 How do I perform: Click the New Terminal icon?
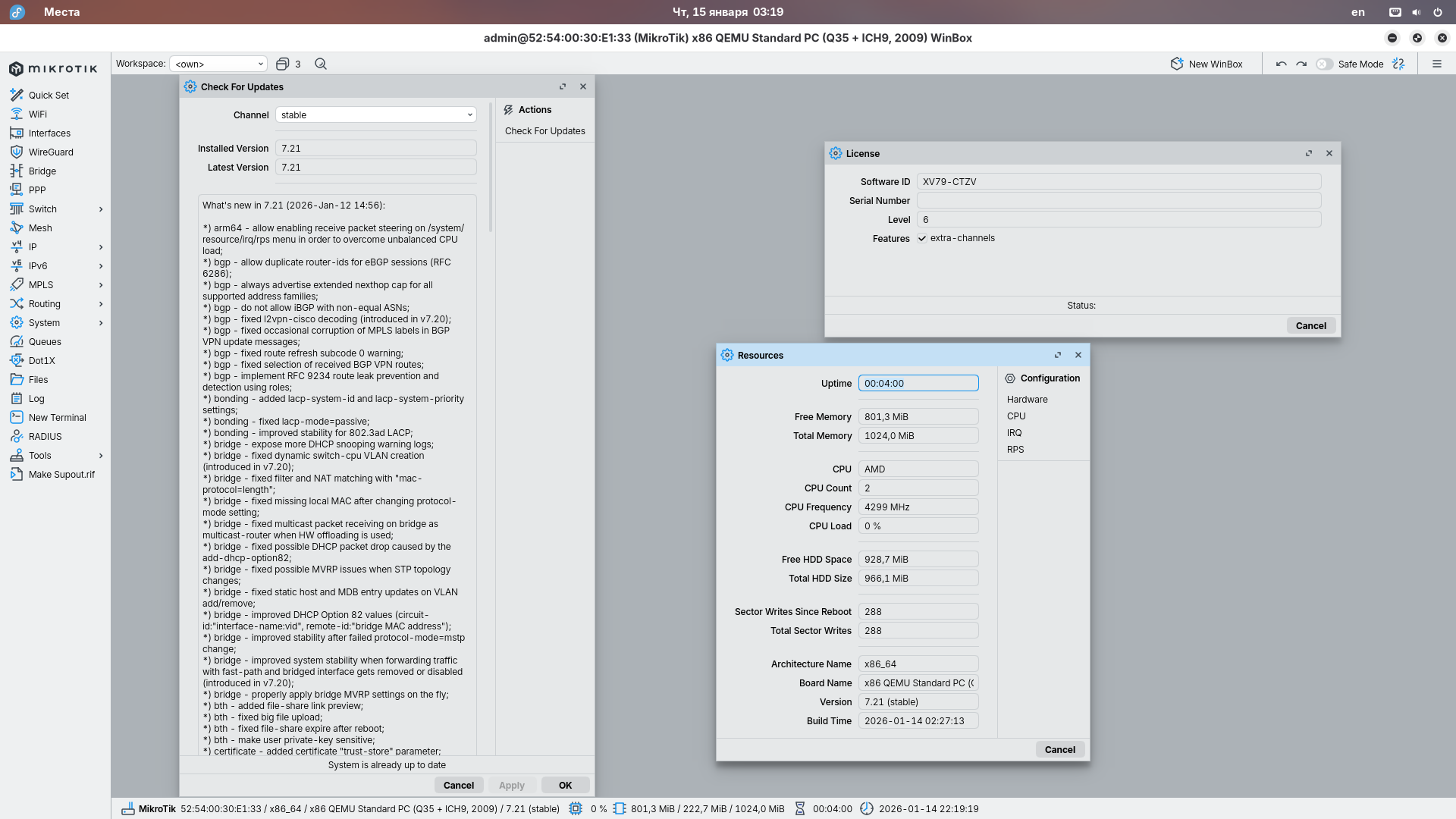click(x=16, y=417)
